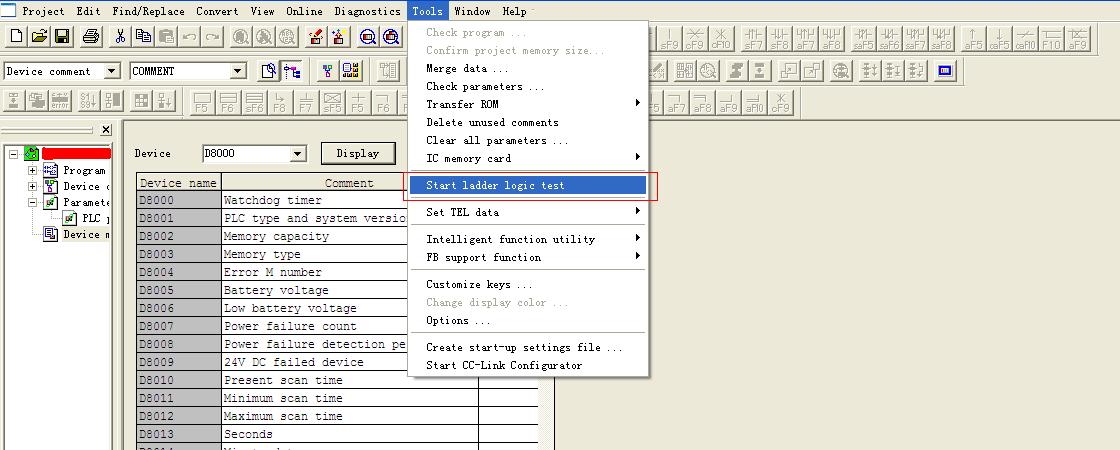
Task: Click the Cut scissors icon
Action: 121,37
